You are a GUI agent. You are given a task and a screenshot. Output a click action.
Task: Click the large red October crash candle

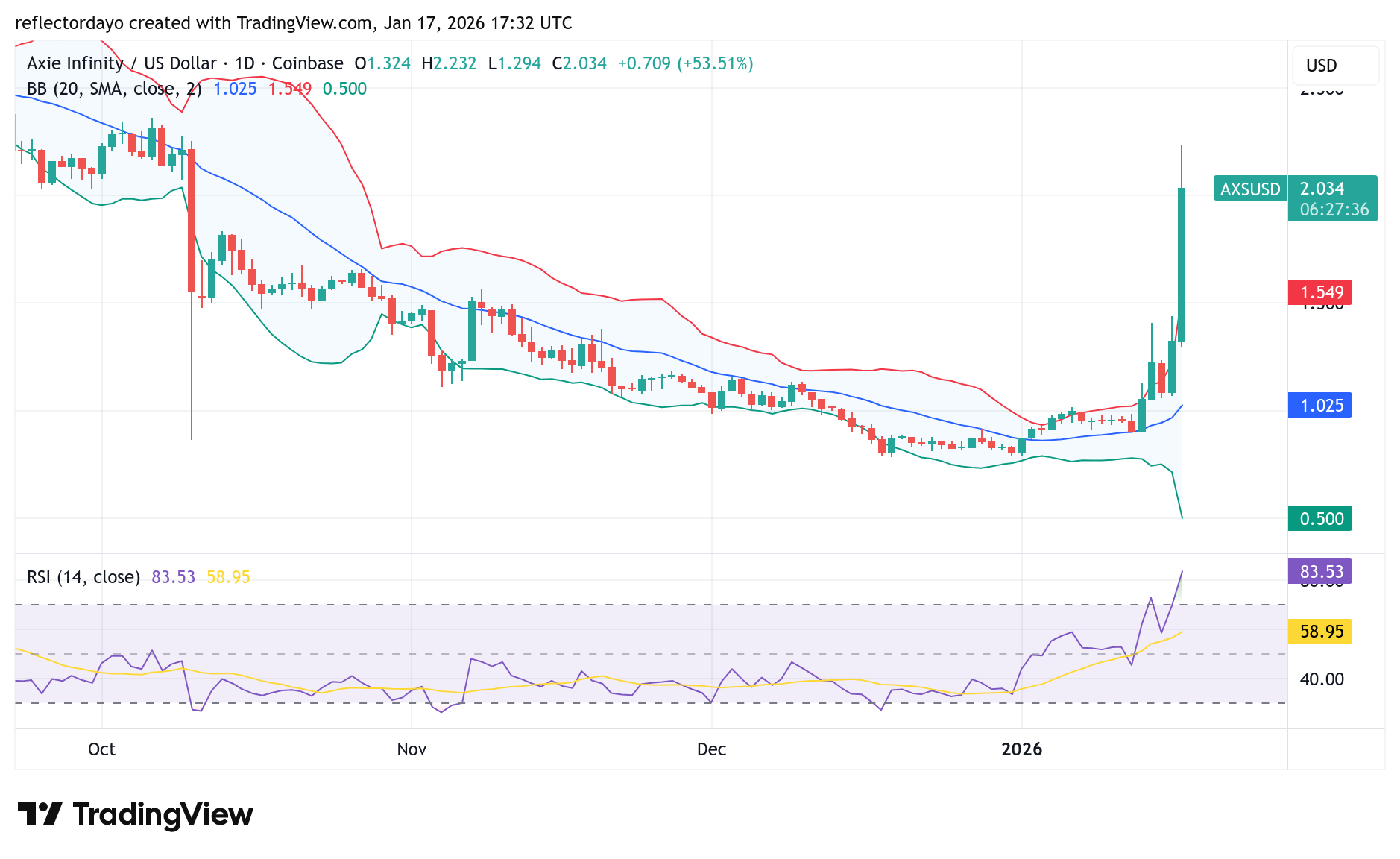pos(192,221)
